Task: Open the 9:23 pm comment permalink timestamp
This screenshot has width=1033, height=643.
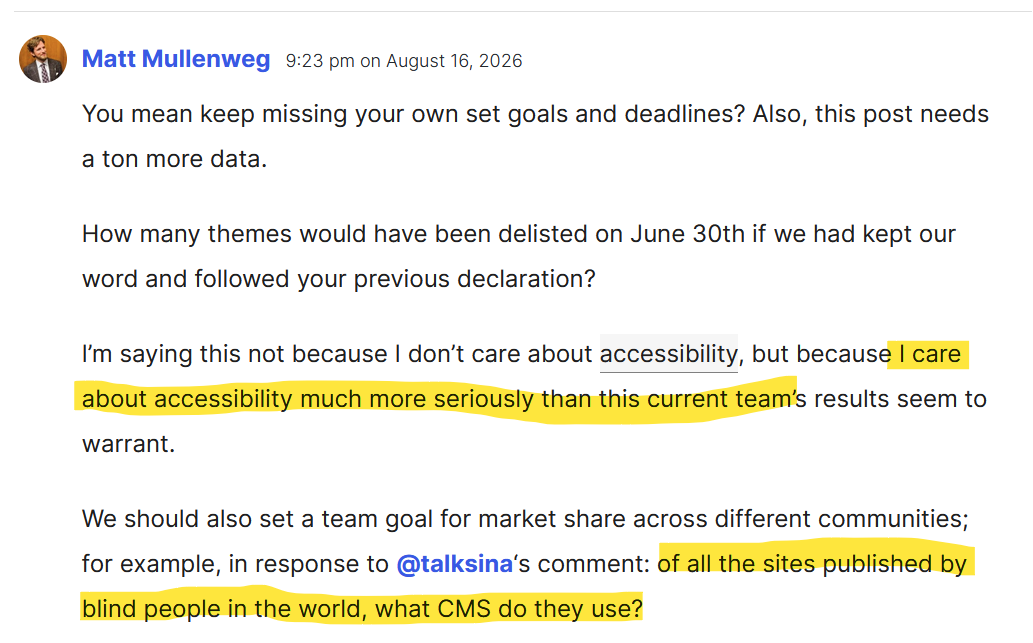Action: [404, 61]
